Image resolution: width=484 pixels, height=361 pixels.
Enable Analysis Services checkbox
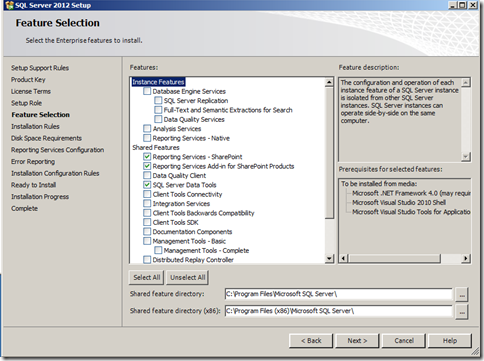(147, 129)
